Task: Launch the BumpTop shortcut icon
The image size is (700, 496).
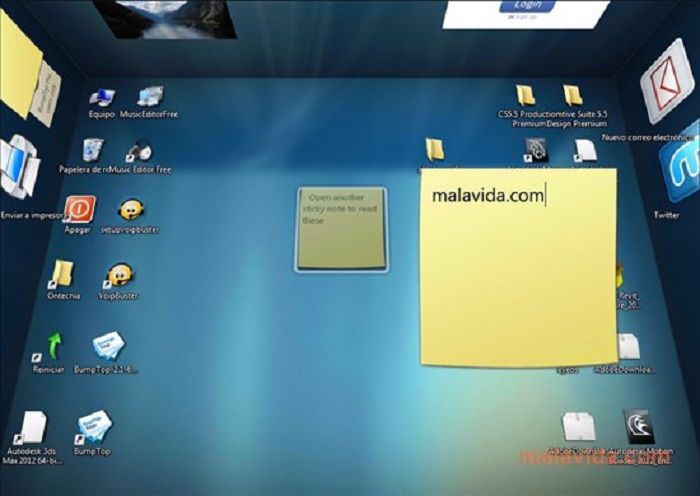Action: point(93,426)
